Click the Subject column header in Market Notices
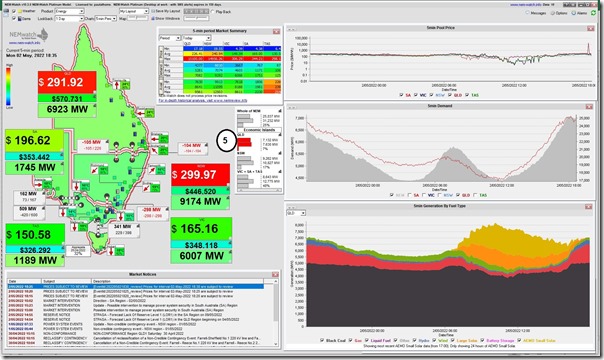This screenshot has width=604, height=360. point(66,281)
